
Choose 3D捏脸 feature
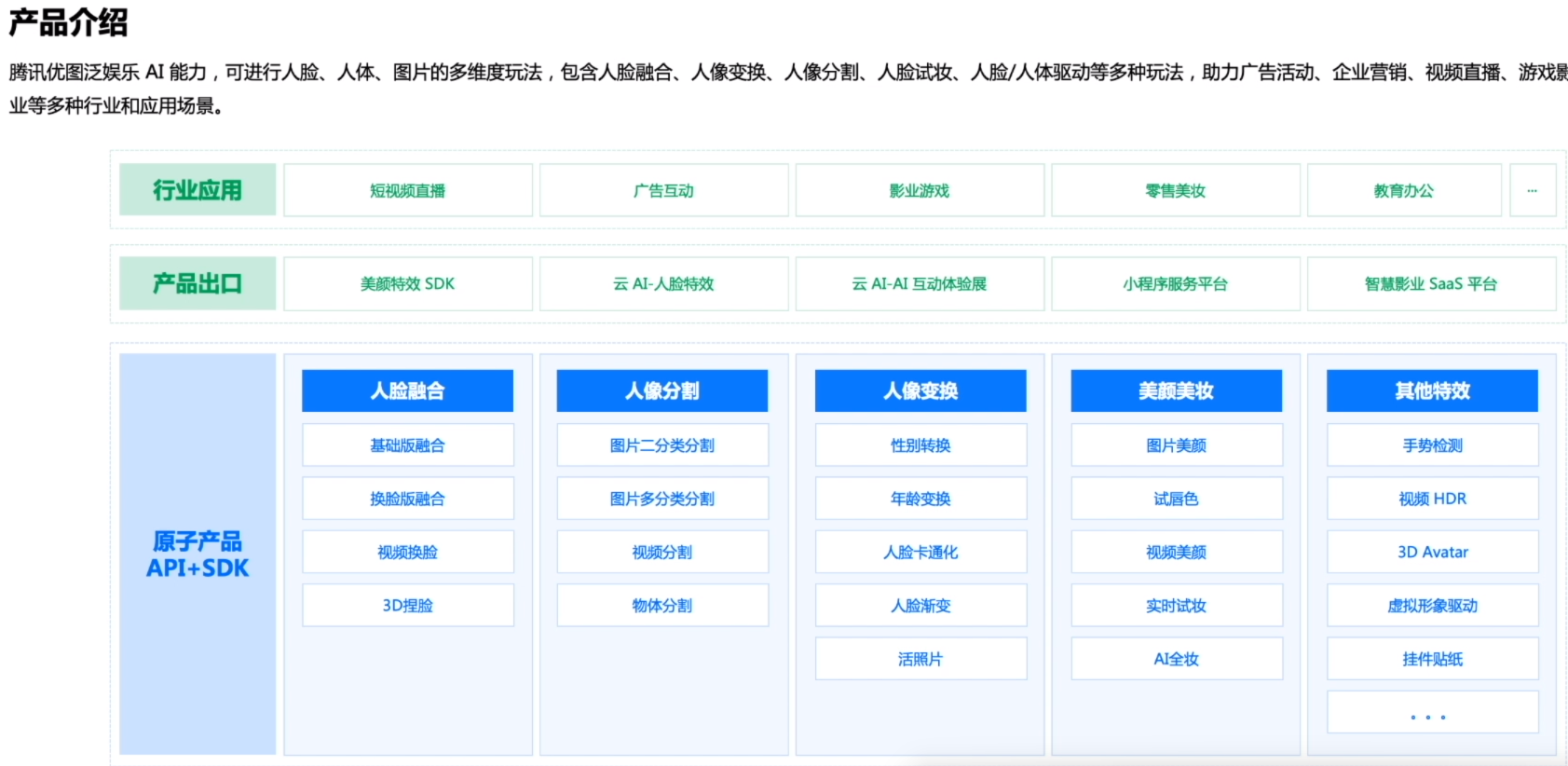(x=408, y=605)
